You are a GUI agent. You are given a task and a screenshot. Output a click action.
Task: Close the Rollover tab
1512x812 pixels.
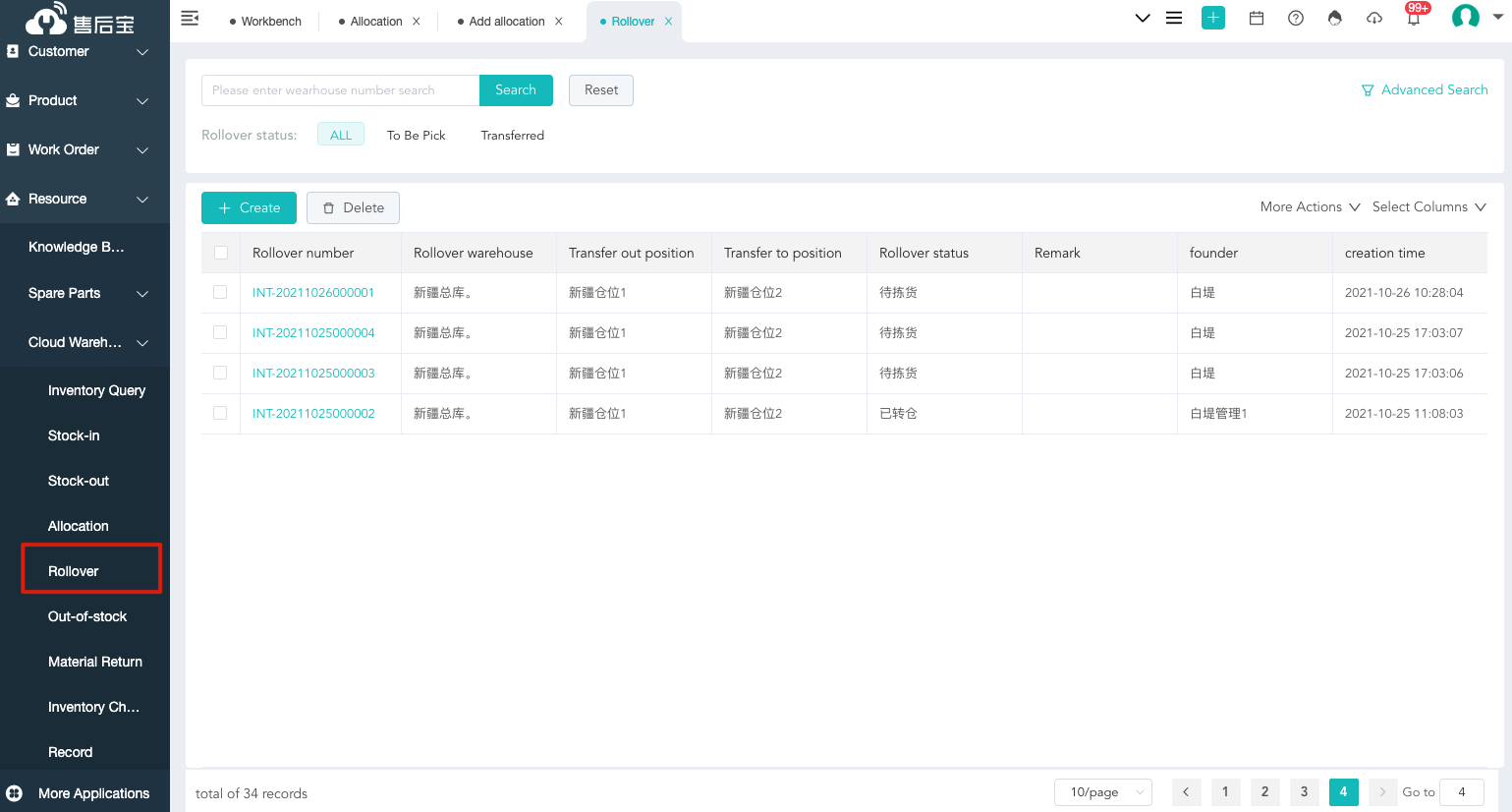coord(668,22)
